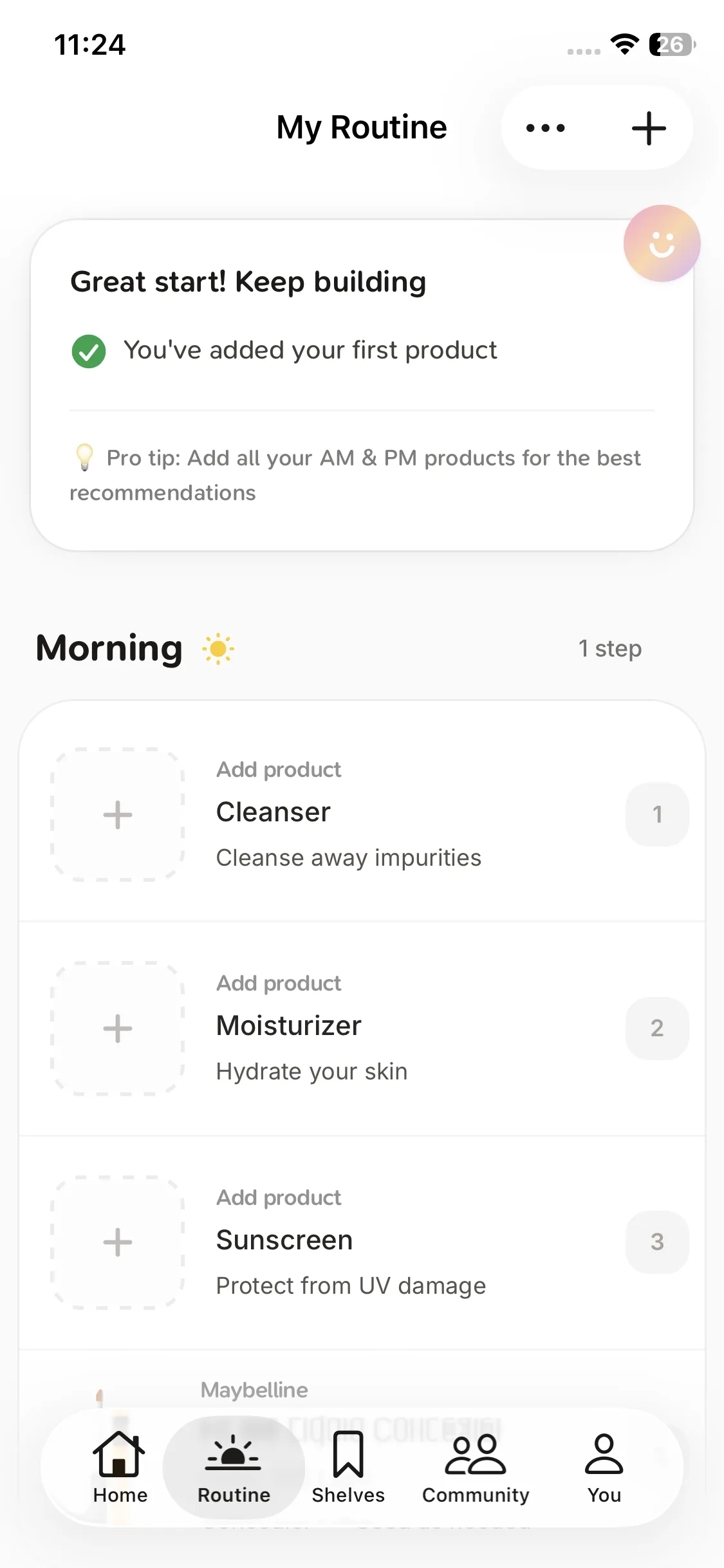Tap the step number 2 badge
The height and width of the screenshot is (1568, 724).
pyautogui.click(x=657, y=1028)
